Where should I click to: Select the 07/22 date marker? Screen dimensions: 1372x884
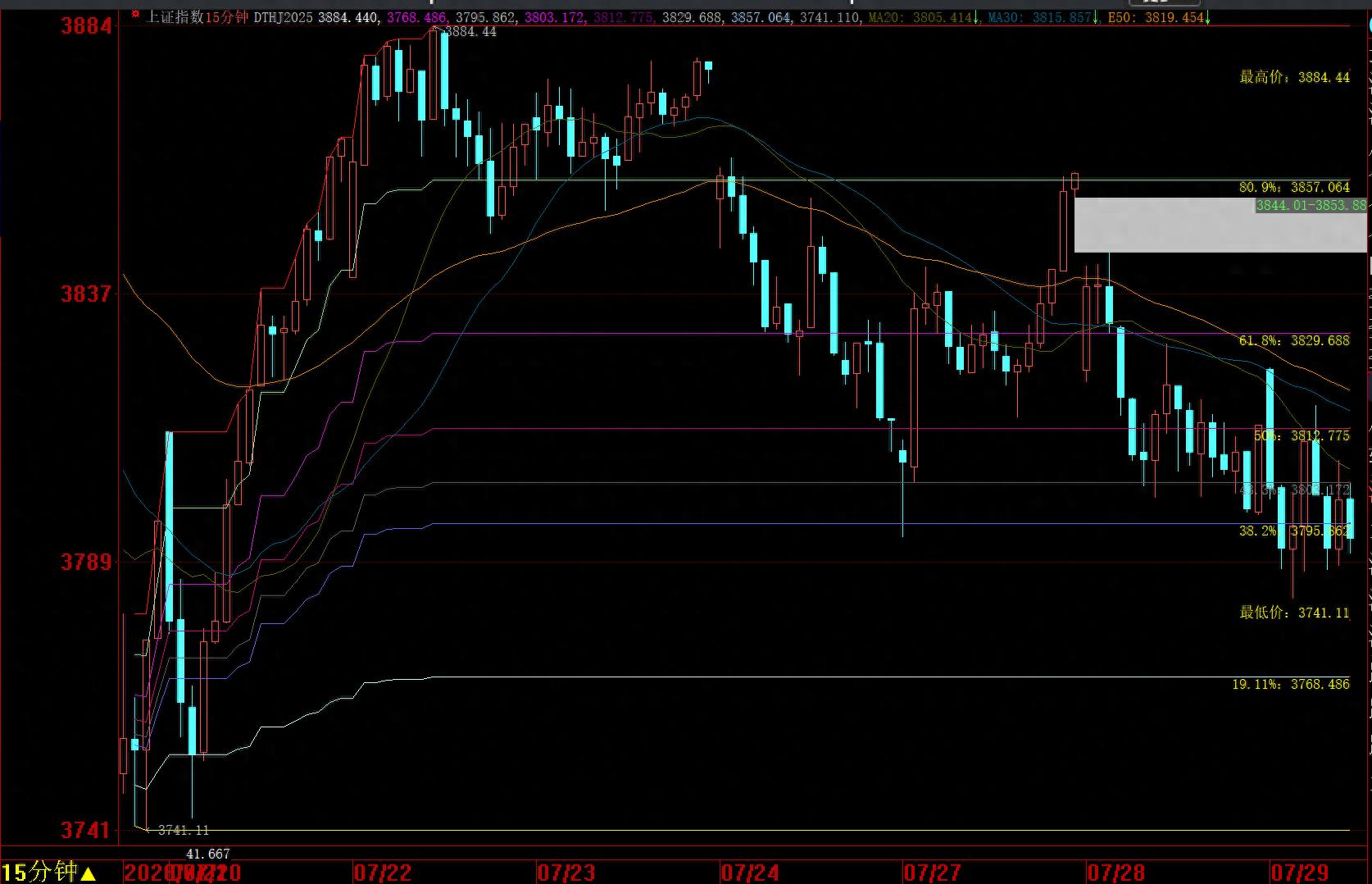coord(383,872)
